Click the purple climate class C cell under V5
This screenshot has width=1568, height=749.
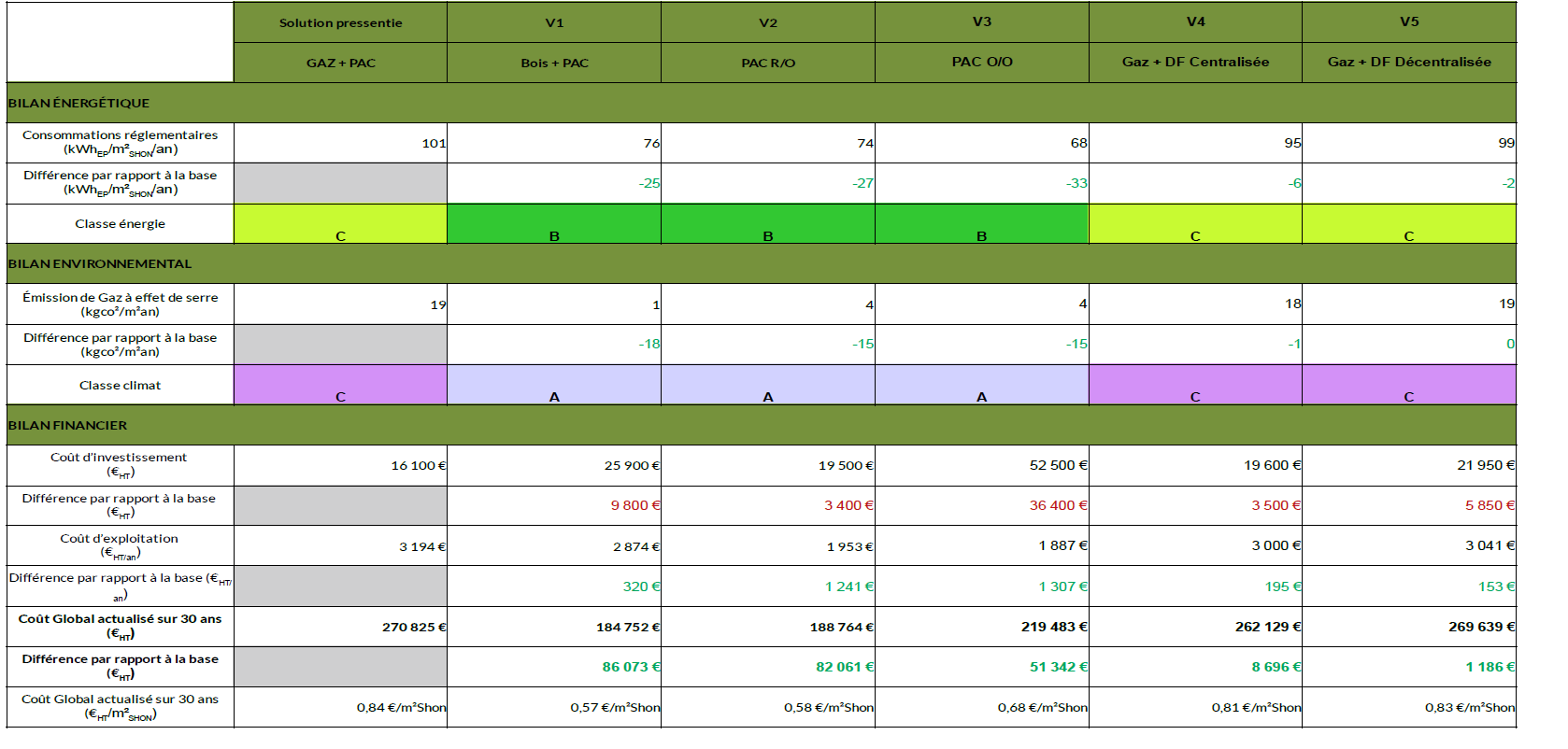[x=1409, y=385]
